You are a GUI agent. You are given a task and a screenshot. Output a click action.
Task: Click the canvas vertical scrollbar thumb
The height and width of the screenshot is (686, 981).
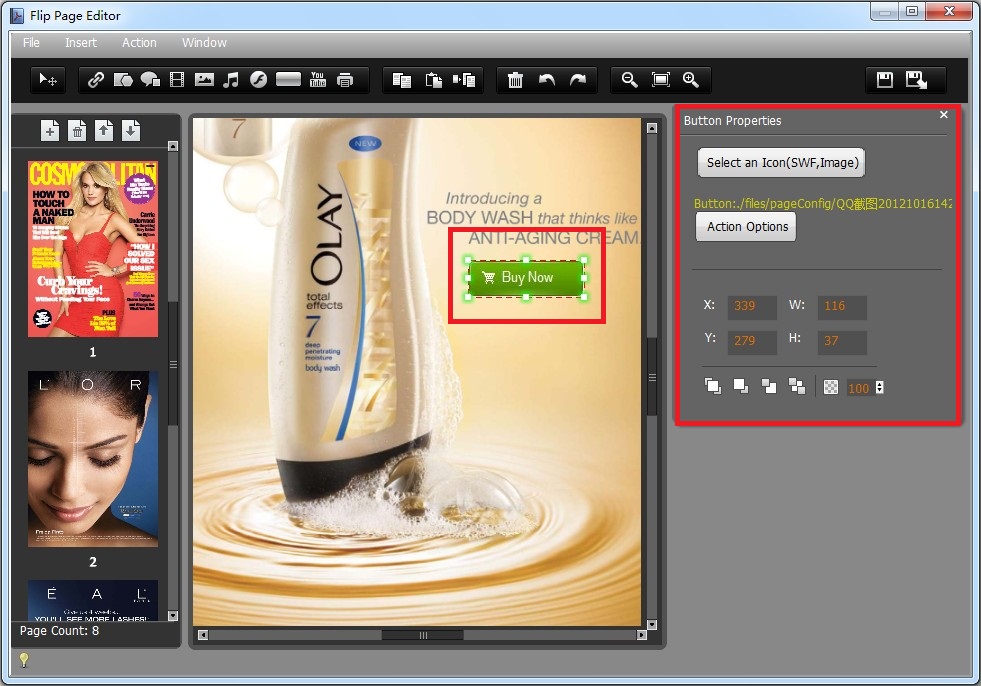[652, 377]
